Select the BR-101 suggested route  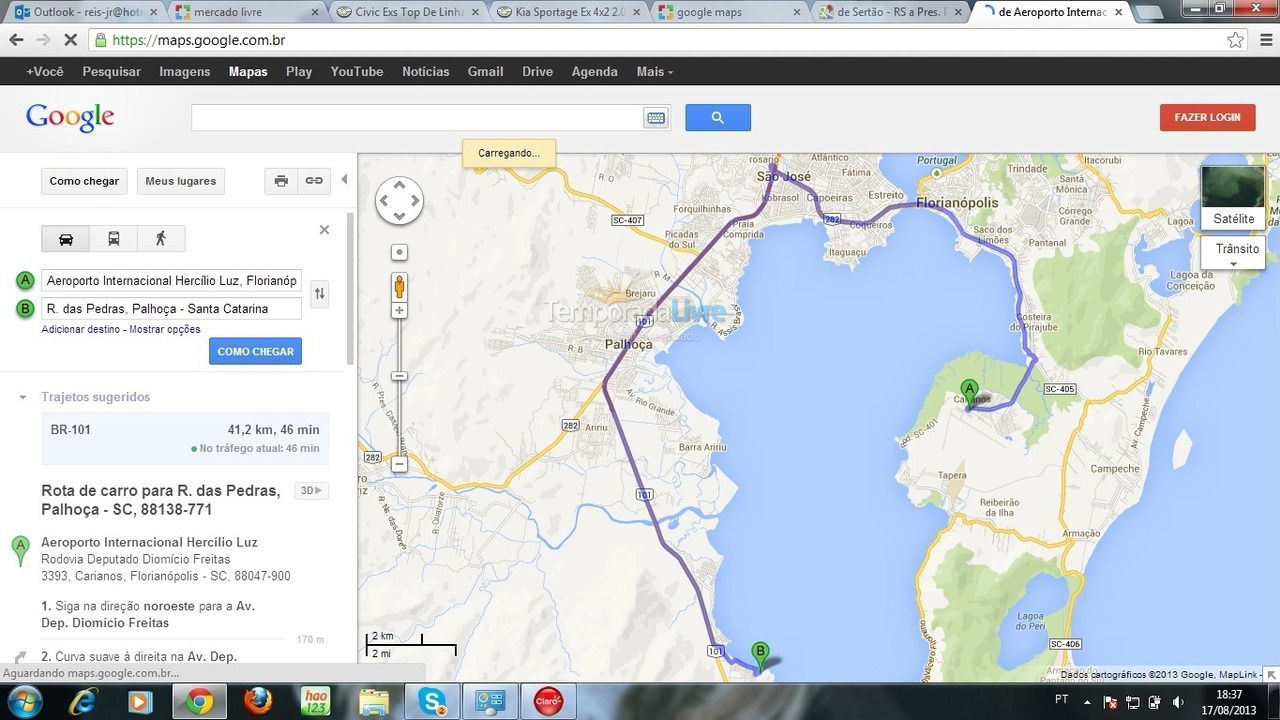click(185, 439)
